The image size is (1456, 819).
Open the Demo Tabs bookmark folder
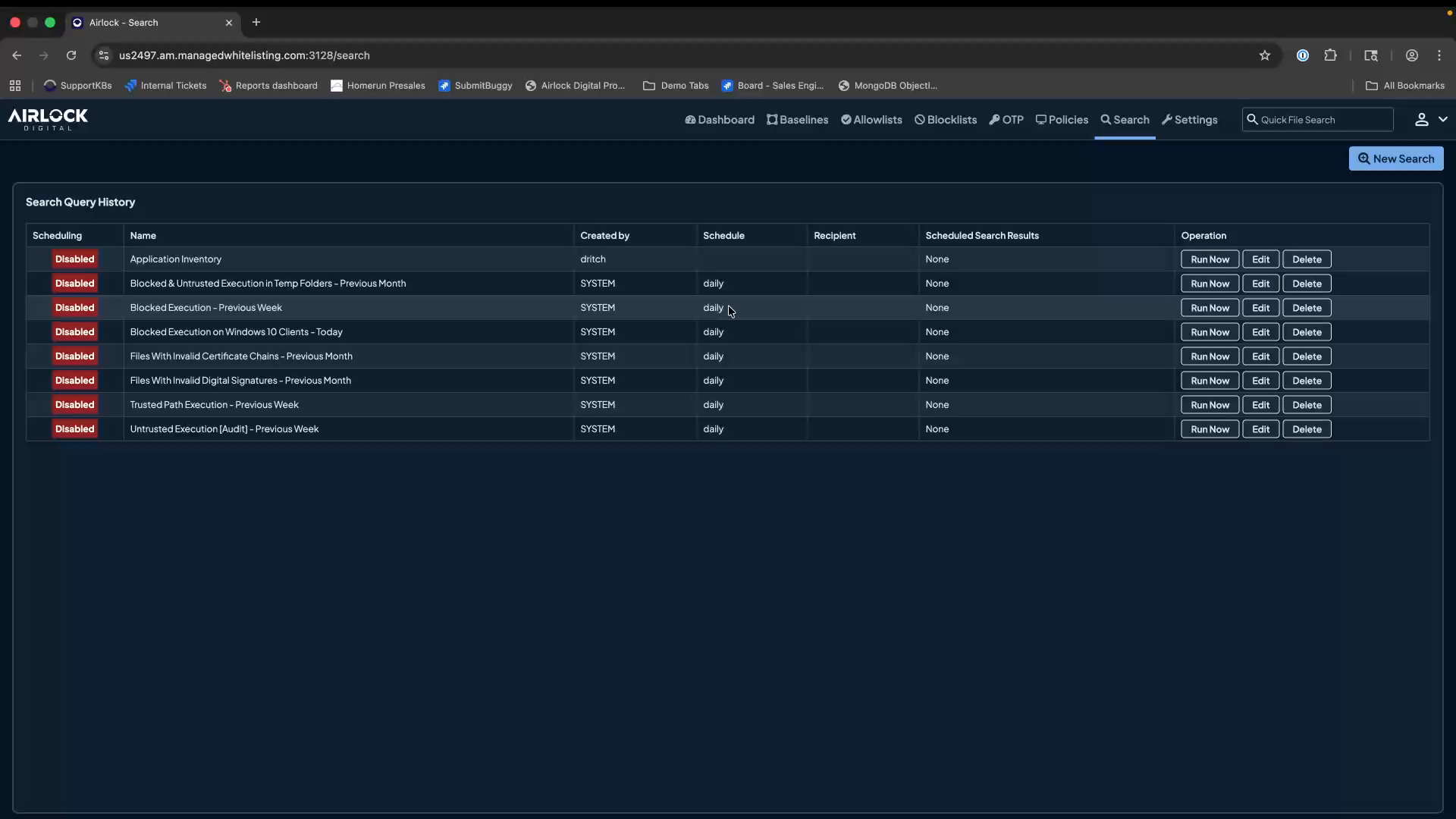coord(675,85)
